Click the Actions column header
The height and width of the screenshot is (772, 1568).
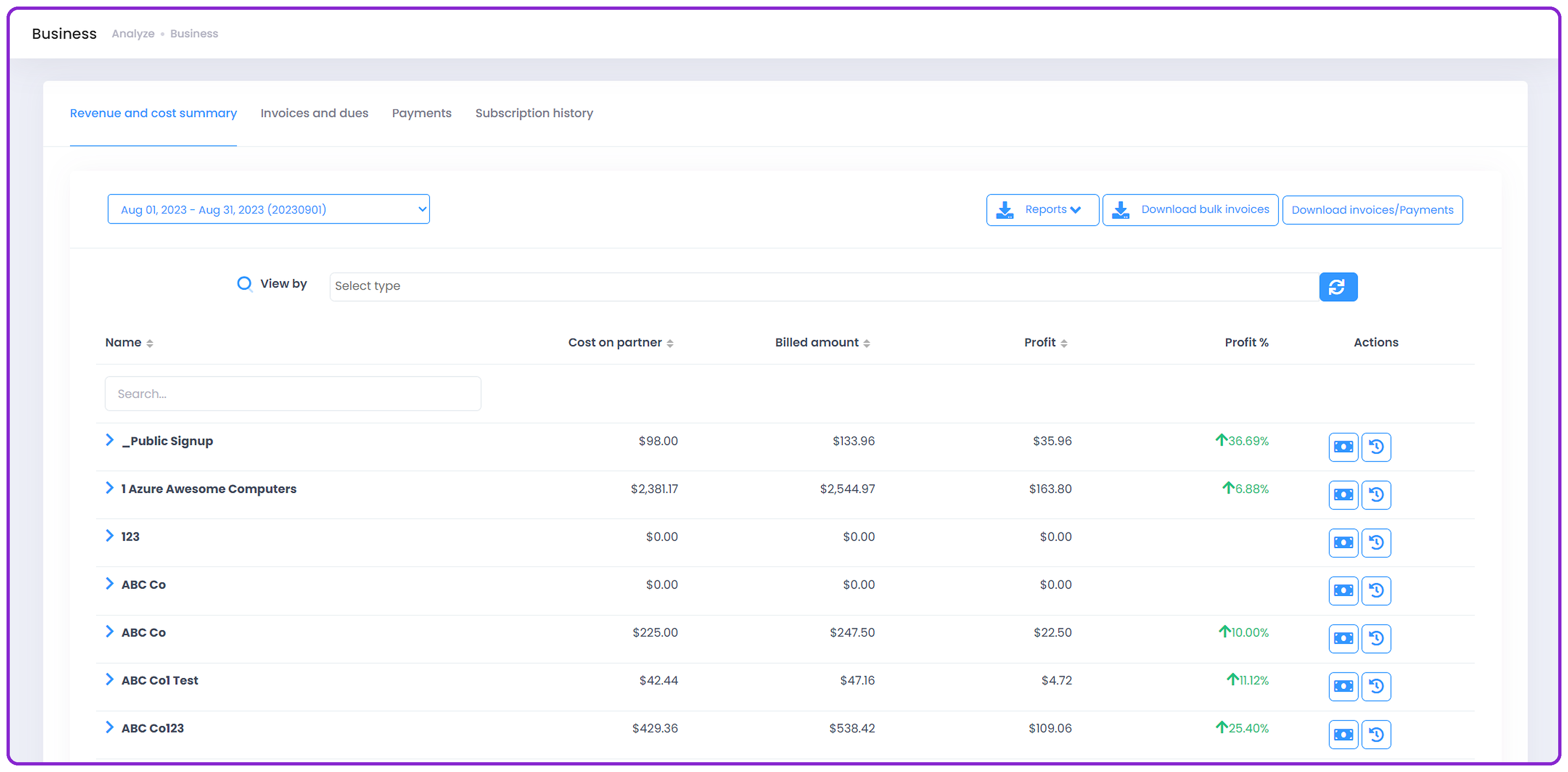pyautogui.click(x=1376, y=343)
